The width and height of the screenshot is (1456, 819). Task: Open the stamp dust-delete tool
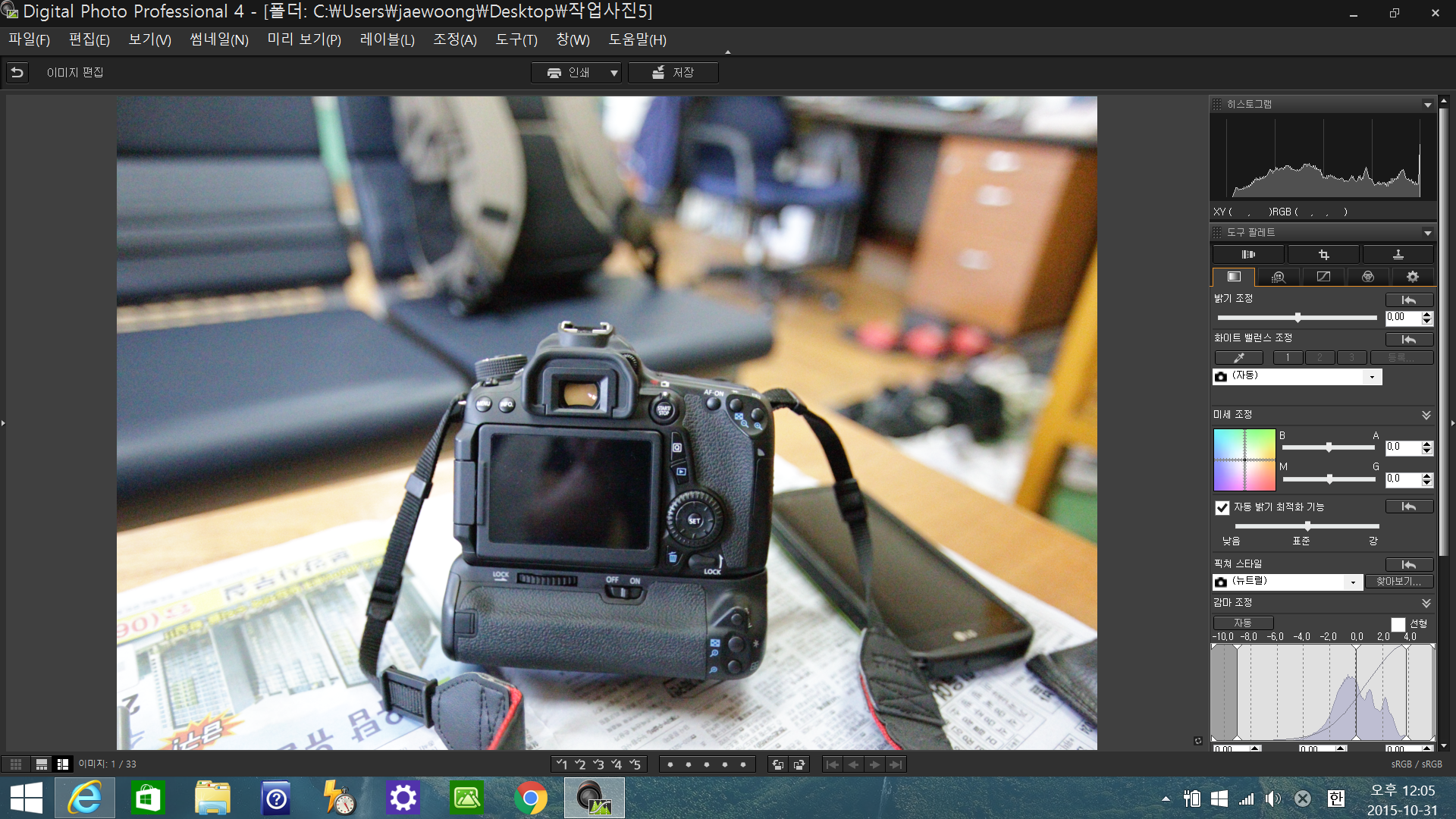(x=1398, y=255)
